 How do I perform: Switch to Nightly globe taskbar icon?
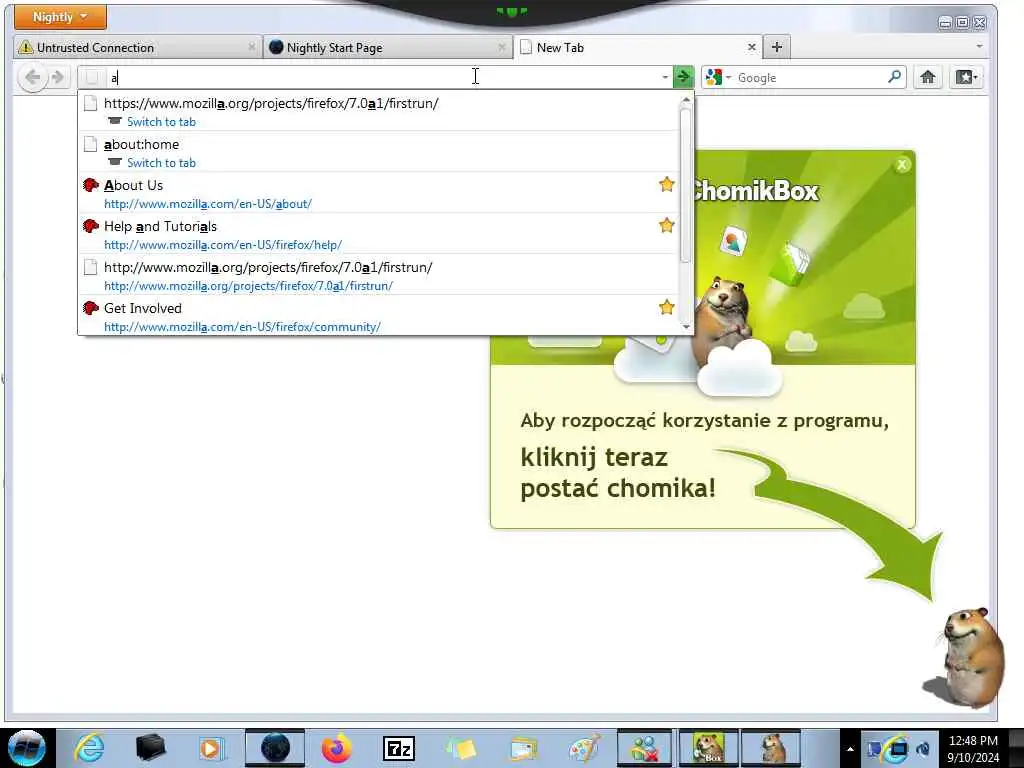tap(275, 748)
